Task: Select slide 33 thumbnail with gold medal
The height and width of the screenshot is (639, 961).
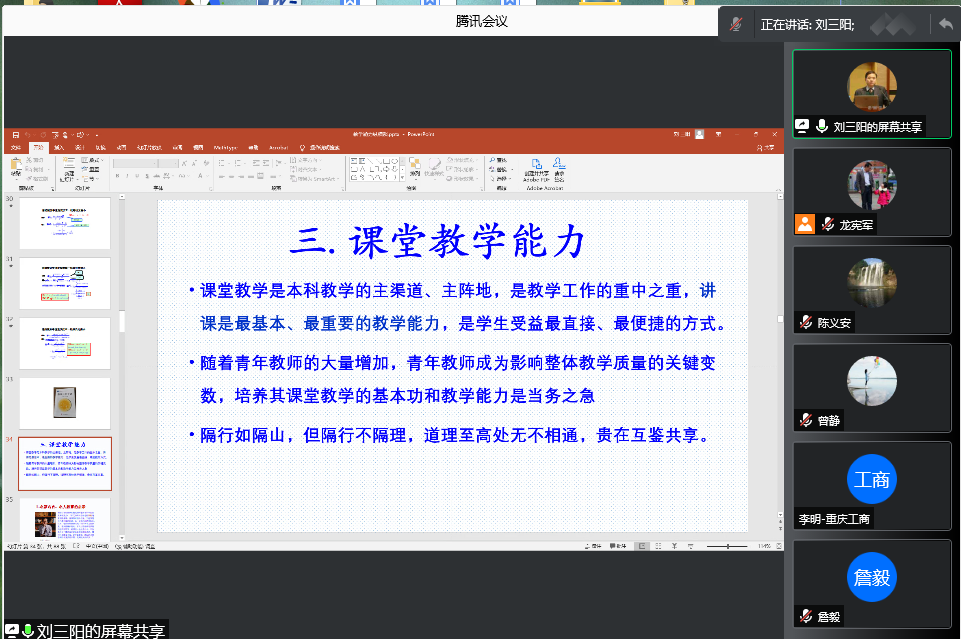Action: (x=65, y=403)
